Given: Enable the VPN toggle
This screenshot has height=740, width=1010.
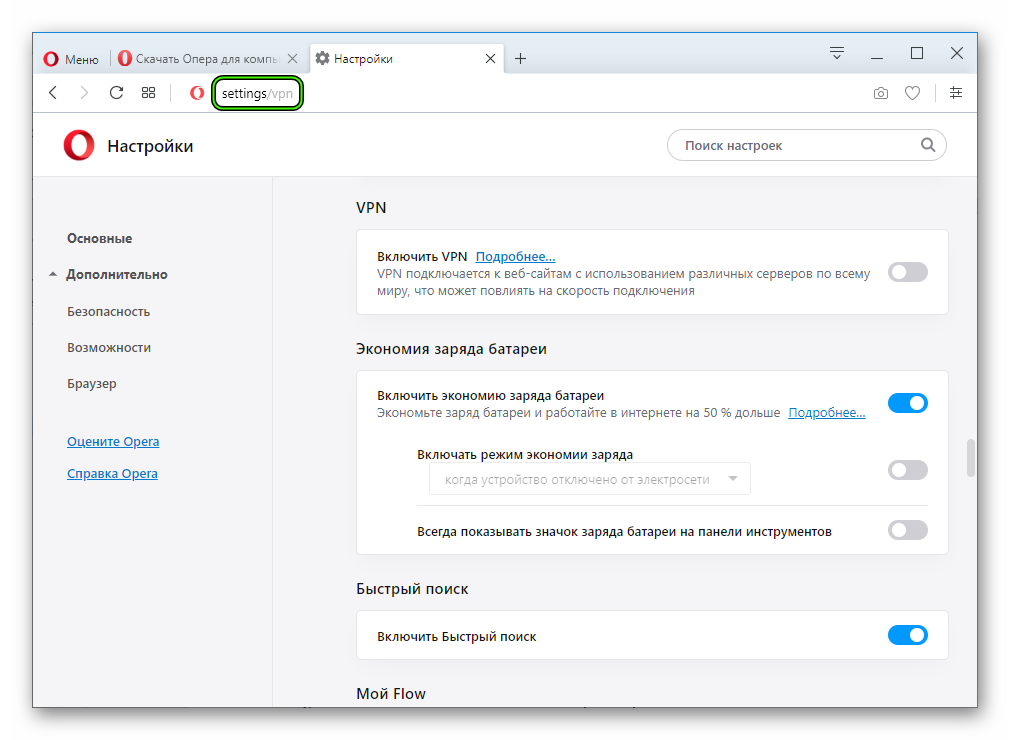Looking at the screenshot, I should point(907,272).
